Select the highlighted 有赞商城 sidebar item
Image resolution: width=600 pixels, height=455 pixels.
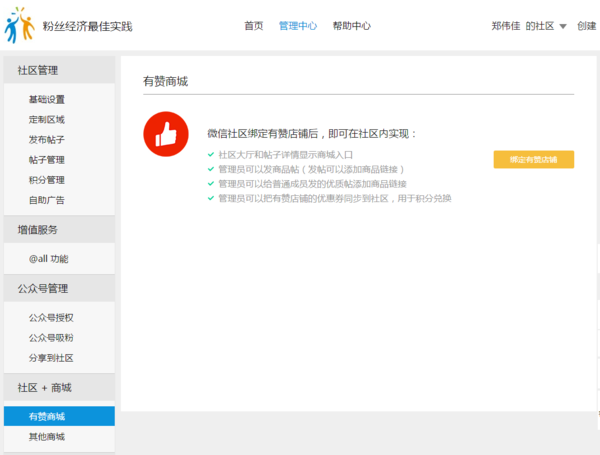click(59, 416)
